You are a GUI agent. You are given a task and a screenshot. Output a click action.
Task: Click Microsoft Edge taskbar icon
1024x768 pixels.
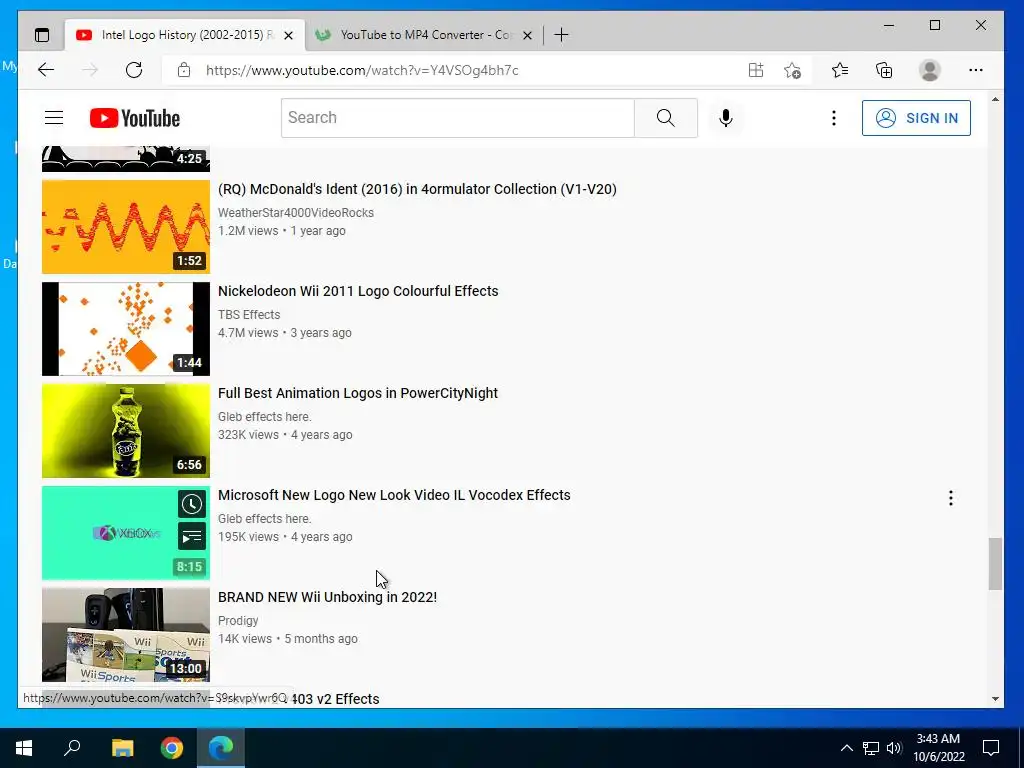(221, 748)
